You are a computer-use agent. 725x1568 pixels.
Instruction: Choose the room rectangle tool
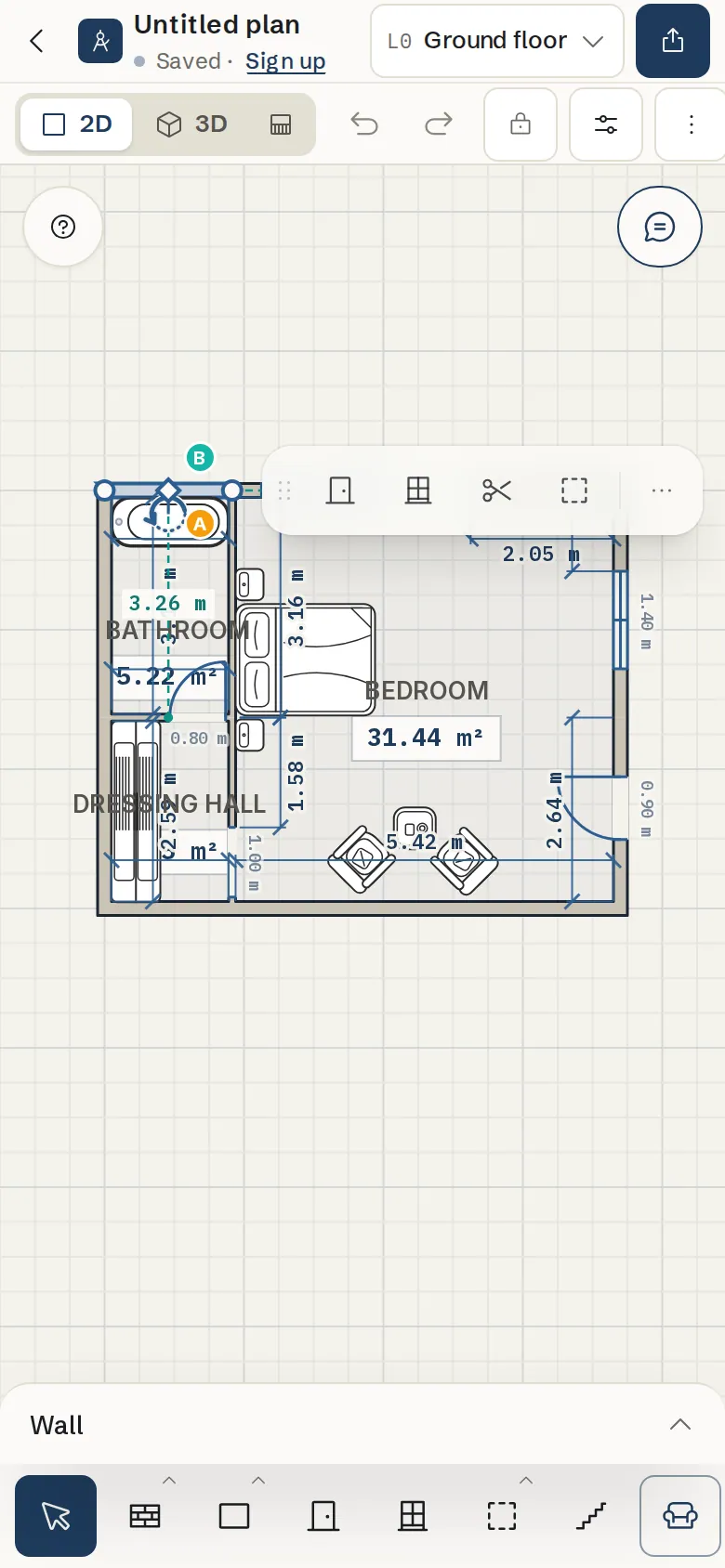[234, 1516]
